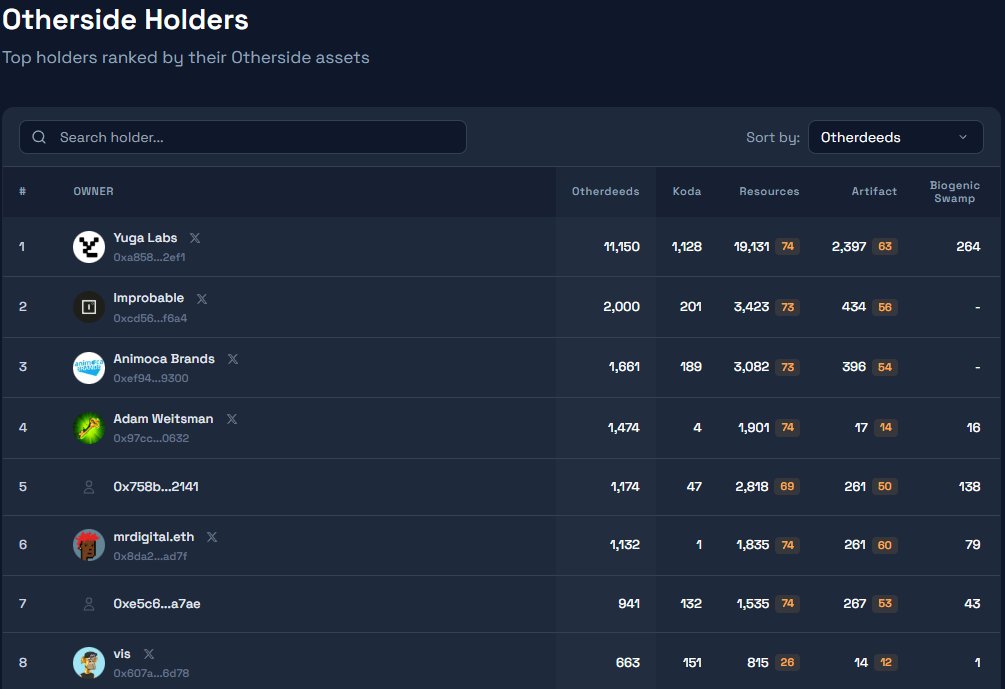
Task: Click the 26 badge in the vis row
Action: [787, 662]
